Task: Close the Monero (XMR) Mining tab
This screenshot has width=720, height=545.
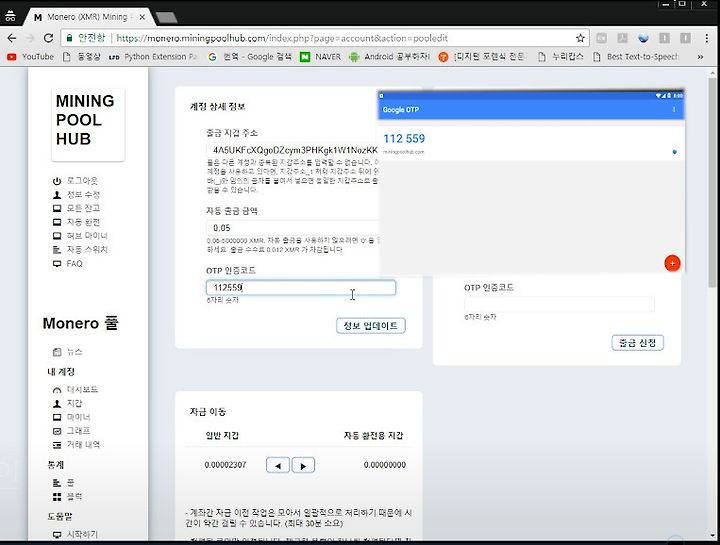Action: pyautogui.click(x=142, y=17)
